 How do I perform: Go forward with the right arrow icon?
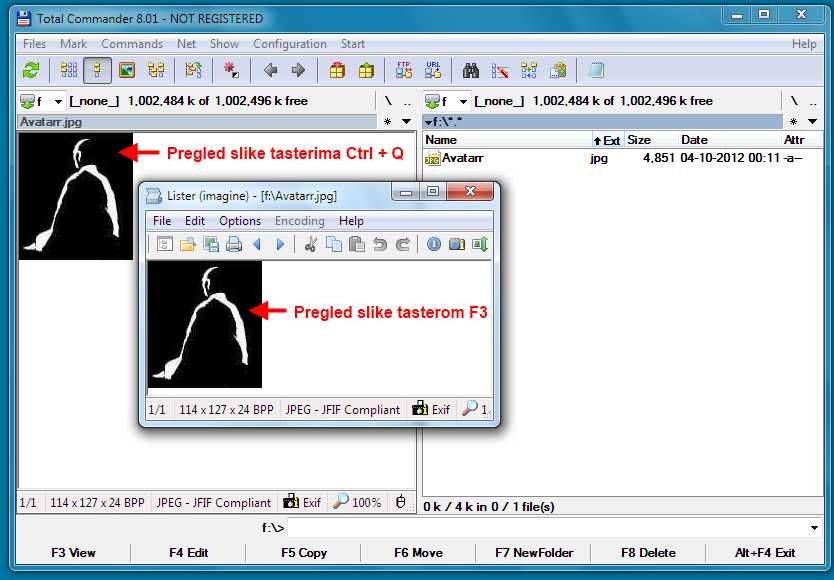[298, 70]
